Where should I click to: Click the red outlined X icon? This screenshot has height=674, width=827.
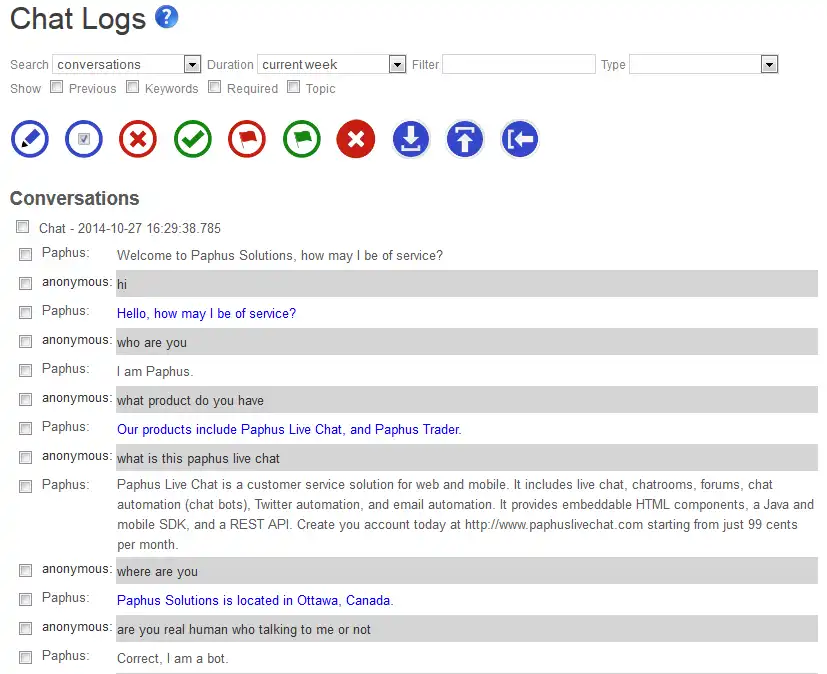138,140
